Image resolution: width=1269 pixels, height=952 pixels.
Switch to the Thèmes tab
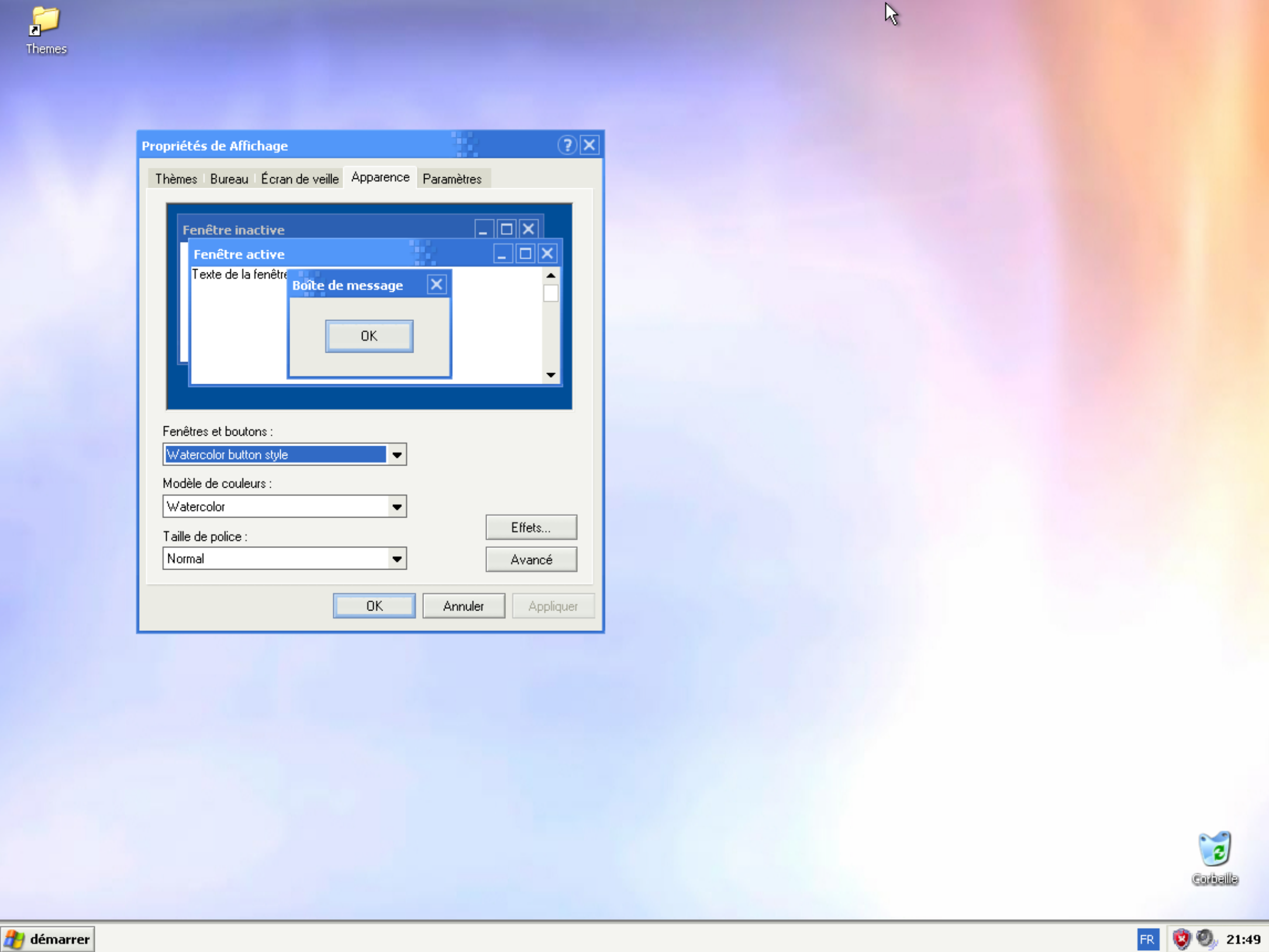(x=175, y=179)
